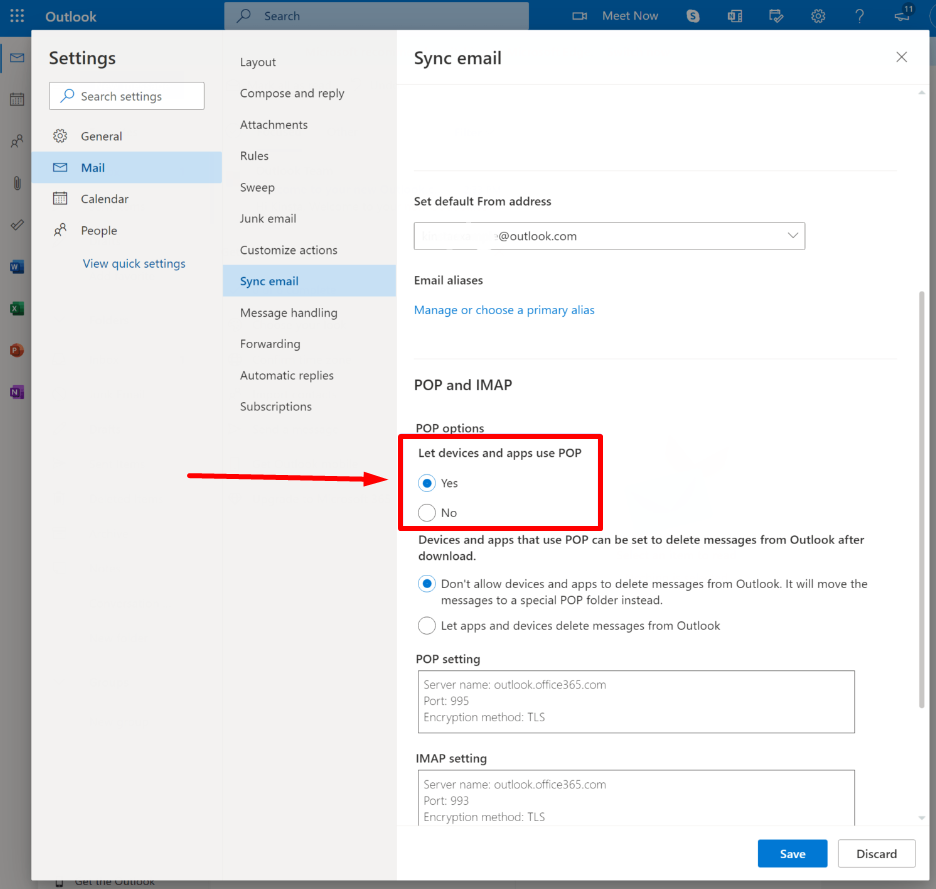Click the scrollbar up arrow
The height and width of the screenshot is (889, 936).
point(922,93)
